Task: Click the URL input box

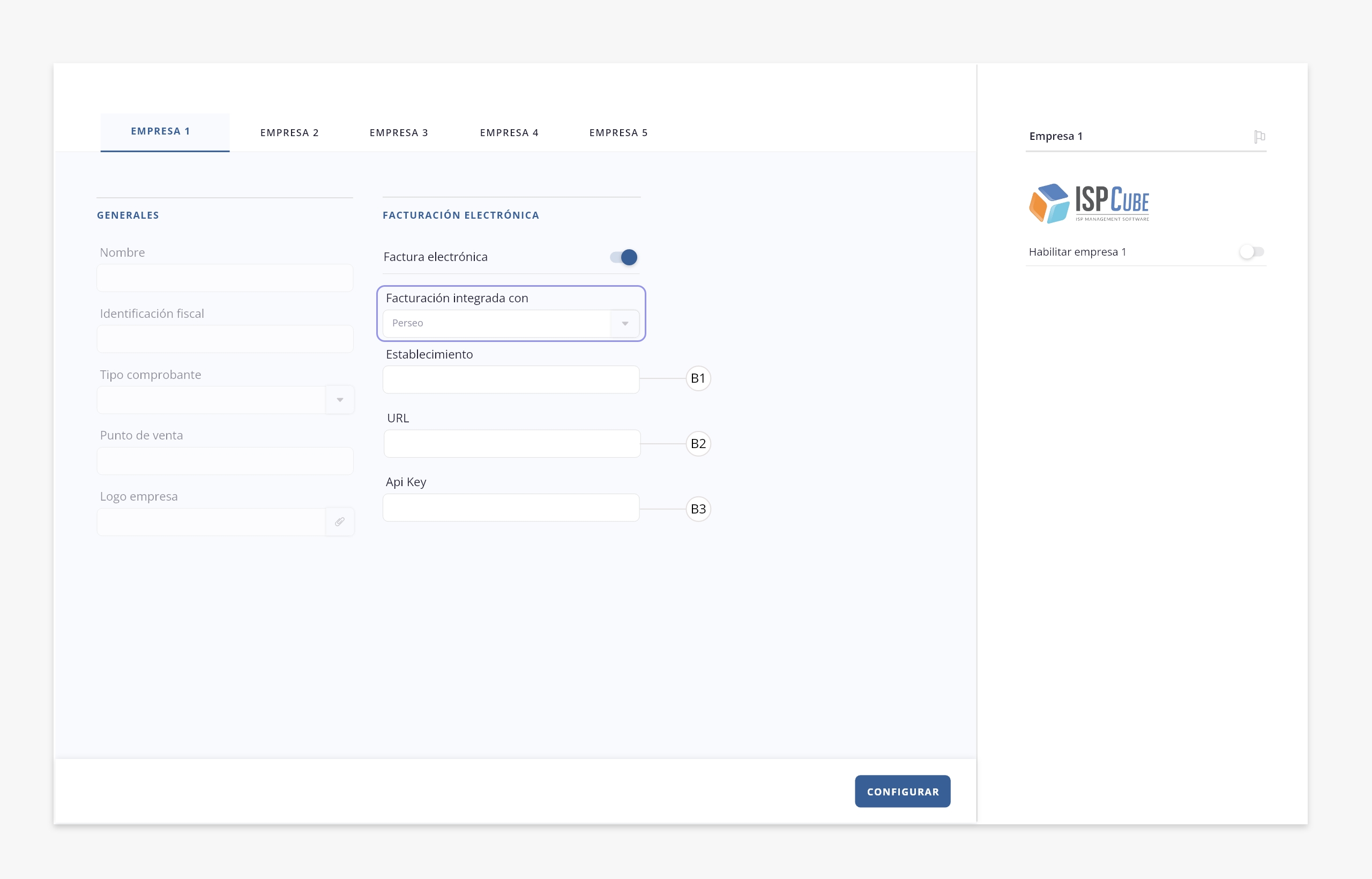Action: pos(512,443)
